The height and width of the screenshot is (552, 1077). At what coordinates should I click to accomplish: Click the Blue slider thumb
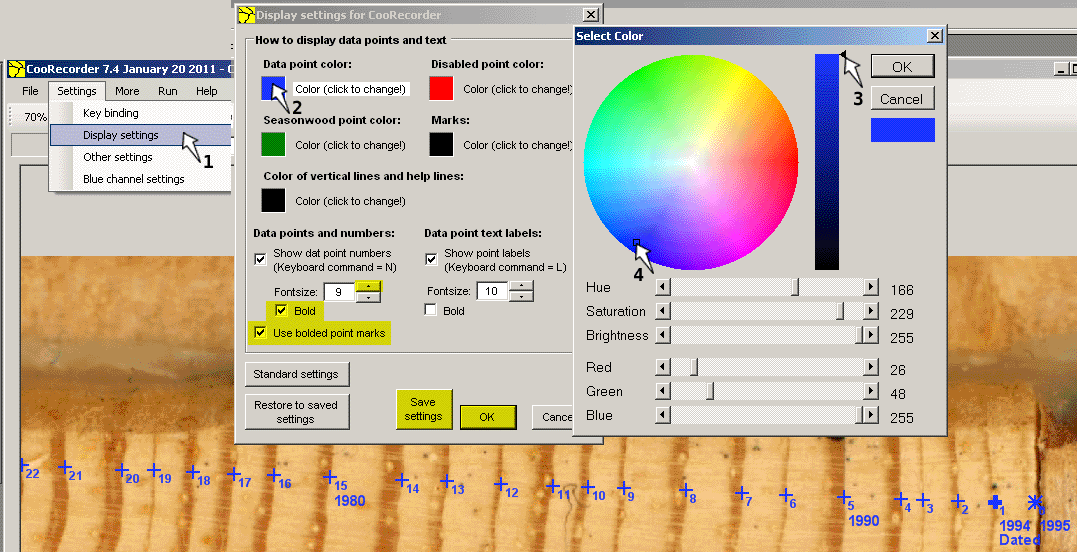[x=859, y=415]
